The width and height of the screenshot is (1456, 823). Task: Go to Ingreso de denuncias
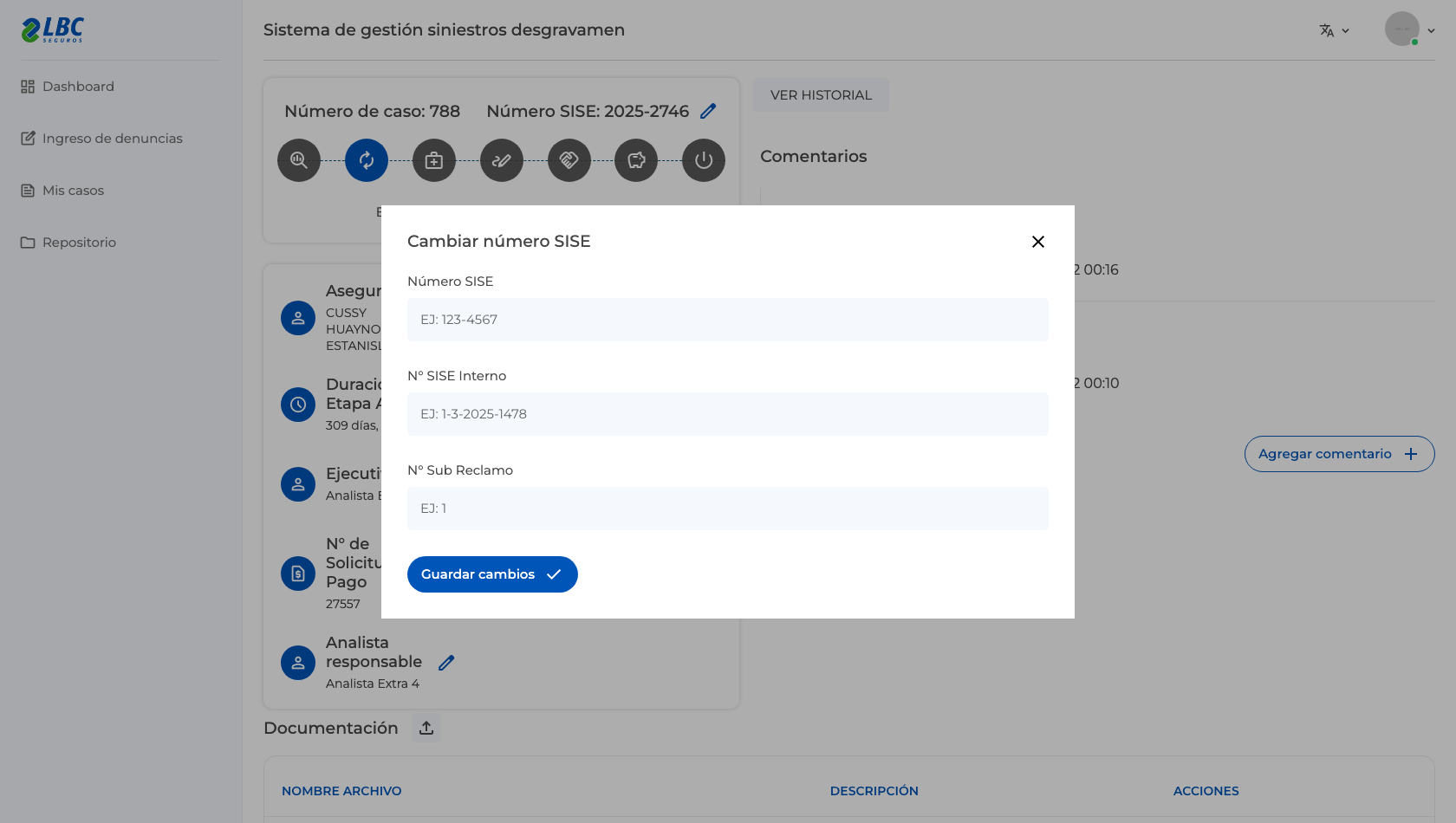101,139
